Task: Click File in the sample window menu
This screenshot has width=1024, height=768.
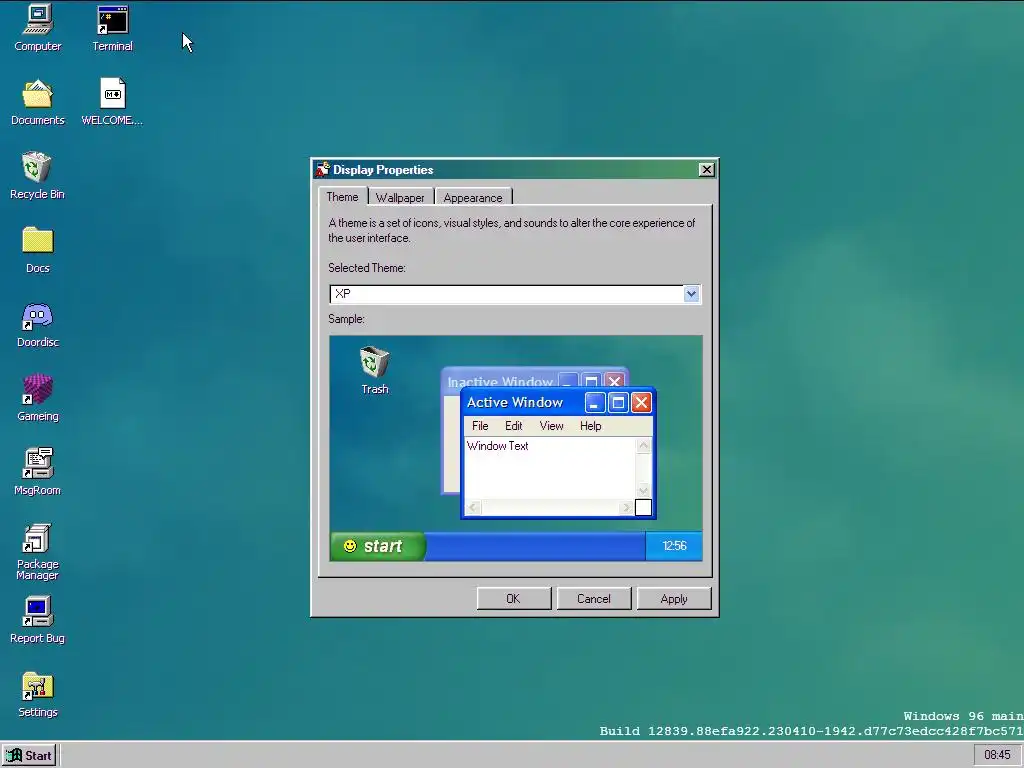Action: [x=480, y=426]
